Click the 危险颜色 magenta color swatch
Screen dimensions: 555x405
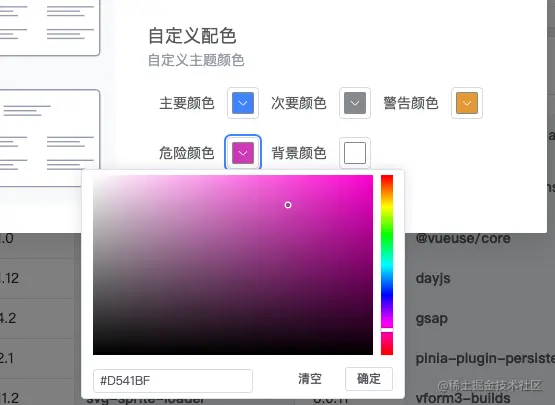point(243,153)
